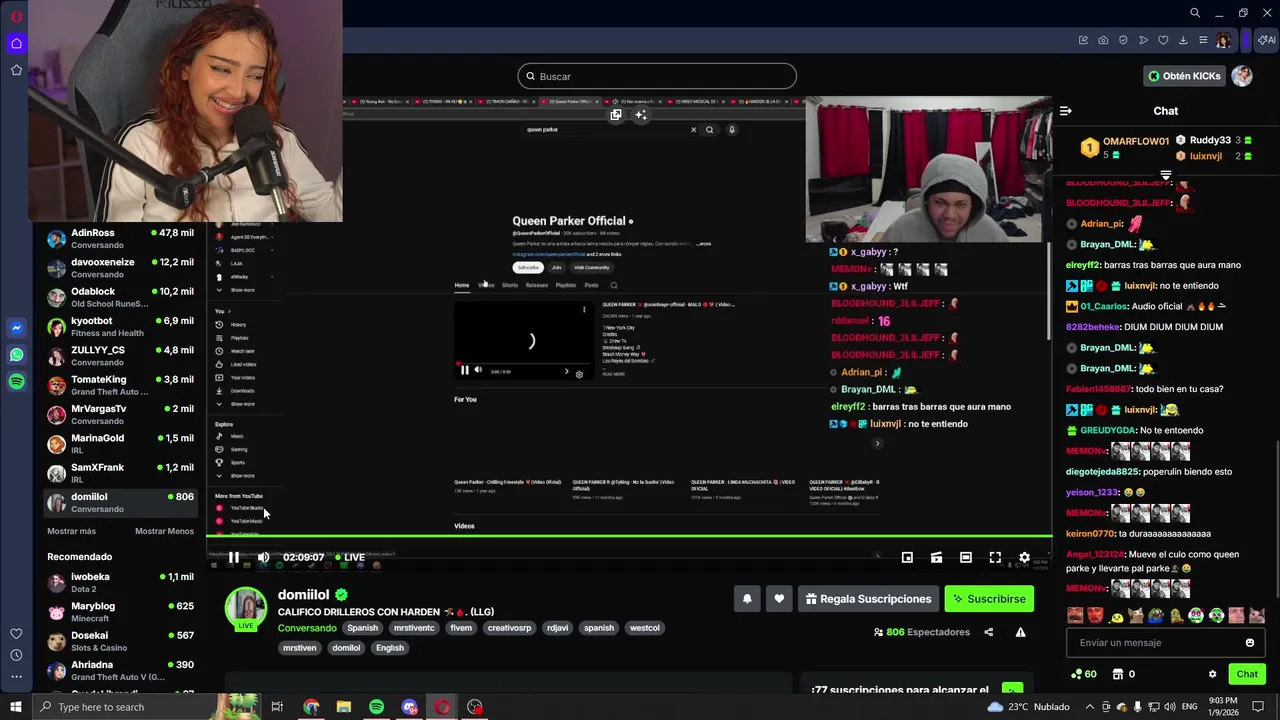This screenshot has width=1280, height=720.
Task: Click the 23°C Nublado weather widget
Action: pos(1028,707)
